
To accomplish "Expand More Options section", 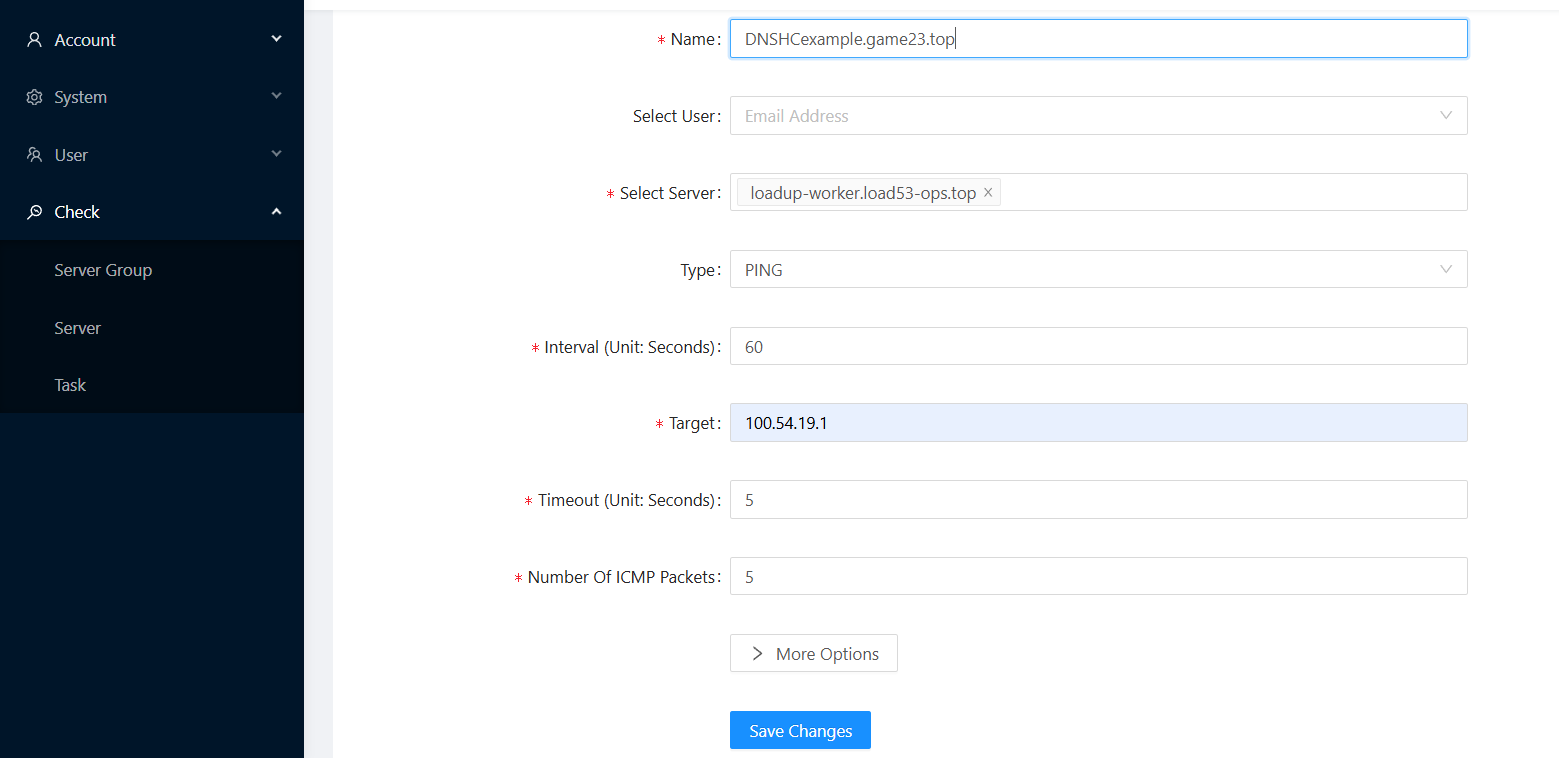I will [813, 653].
